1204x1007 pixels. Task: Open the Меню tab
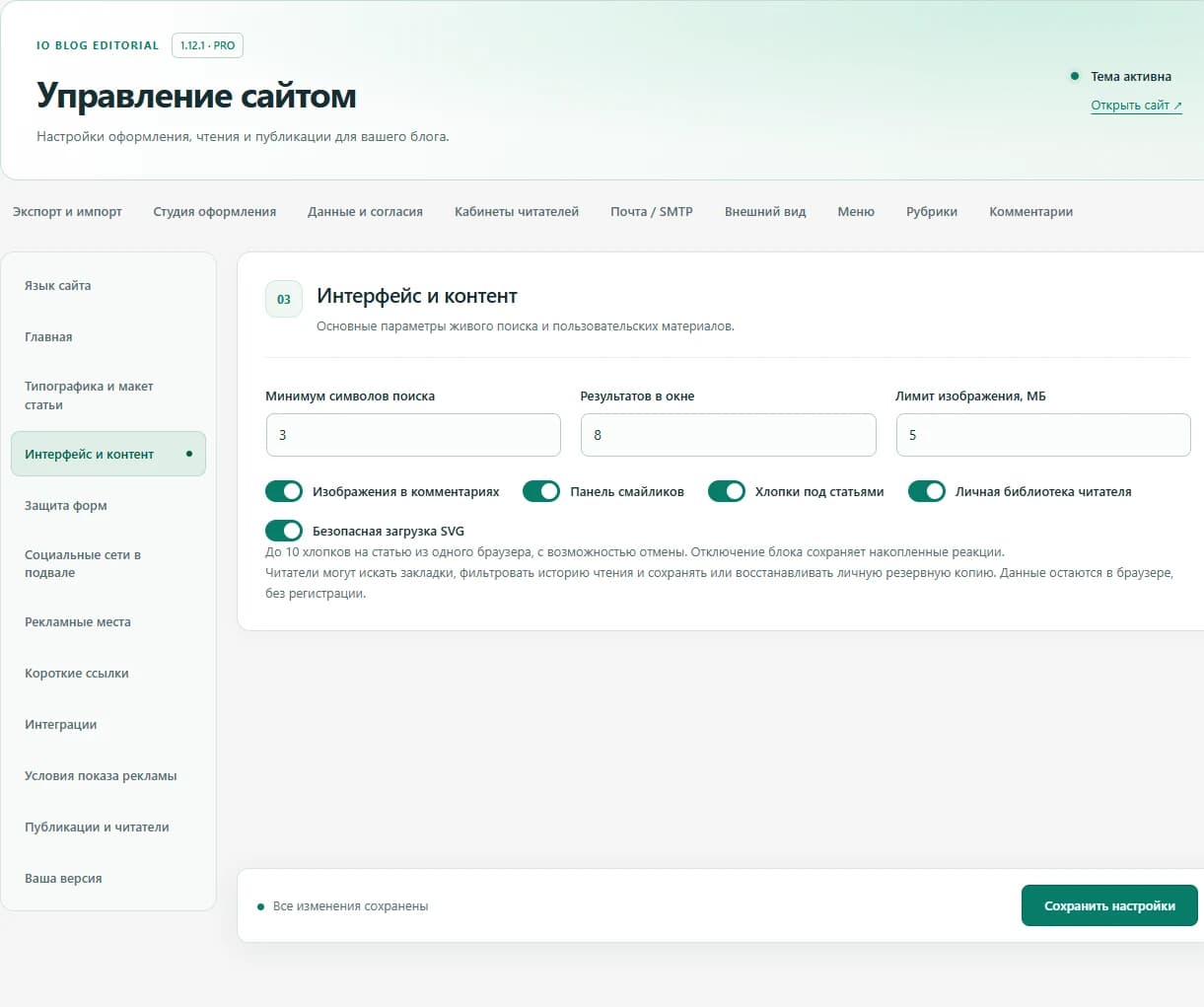pyautogui.click(x=856, y=211)
